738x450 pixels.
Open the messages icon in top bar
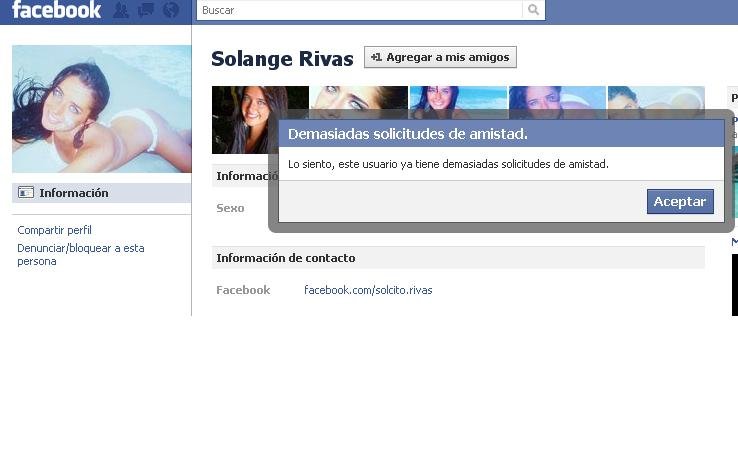[x=146, y=10]
